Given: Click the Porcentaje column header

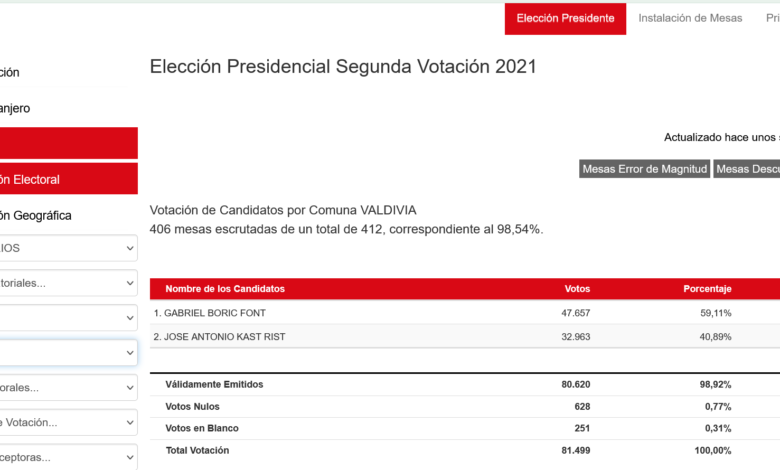Looking at the screenshot, I should pyautogui.click(x=707, y=289).
